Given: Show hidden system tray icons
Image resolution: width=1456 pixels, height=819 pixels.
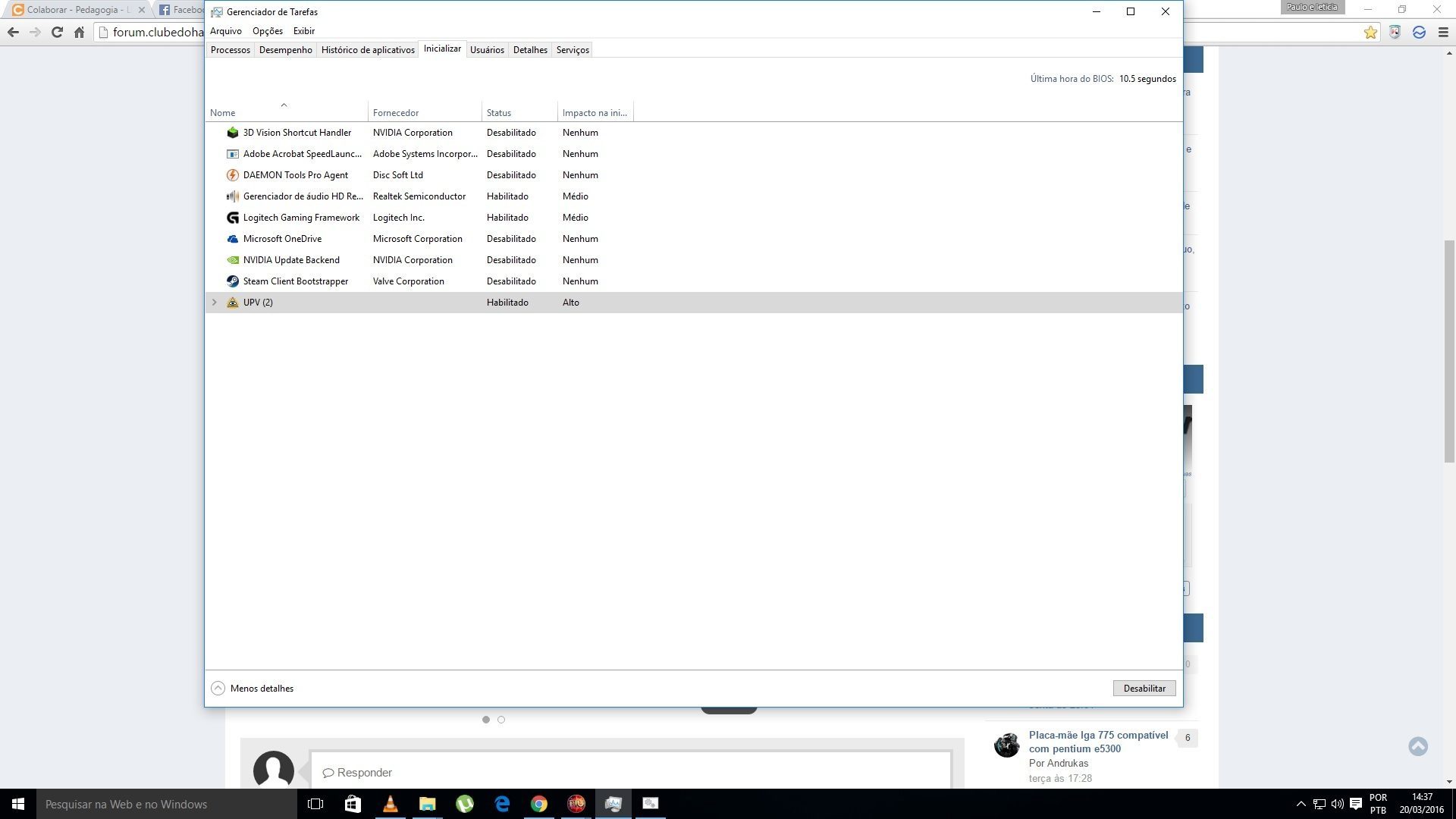Looking at the screenshot, I should tap(1301, 804).
